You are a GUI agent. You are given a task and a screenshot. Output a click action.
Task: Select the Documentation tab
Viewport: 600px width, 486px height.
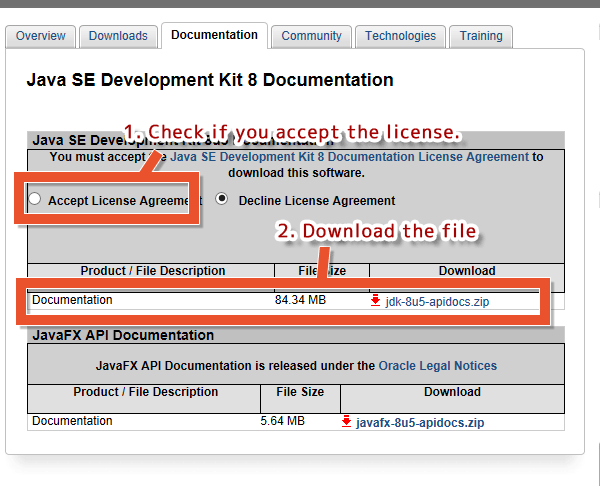coord(214,35)
